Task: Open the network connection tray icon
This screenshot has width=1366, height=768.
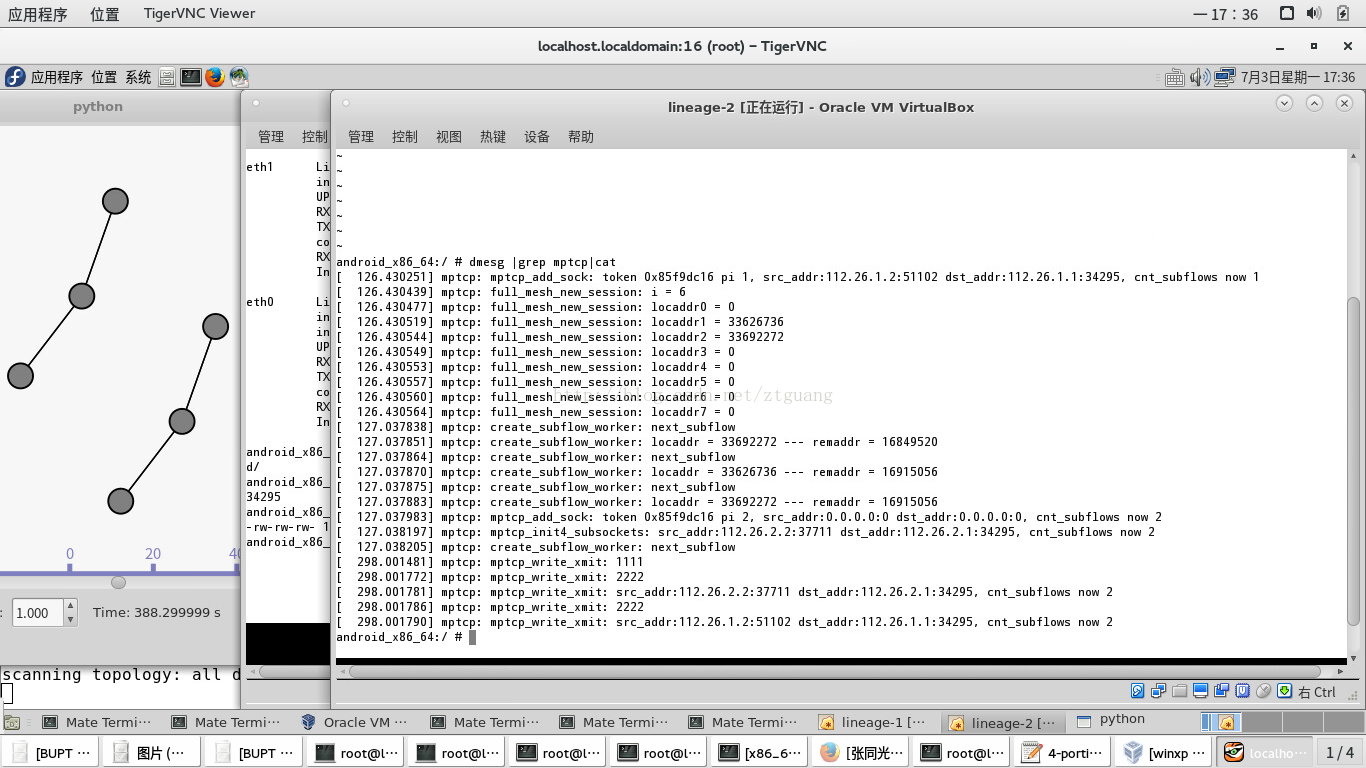Action: point(1225,77)
